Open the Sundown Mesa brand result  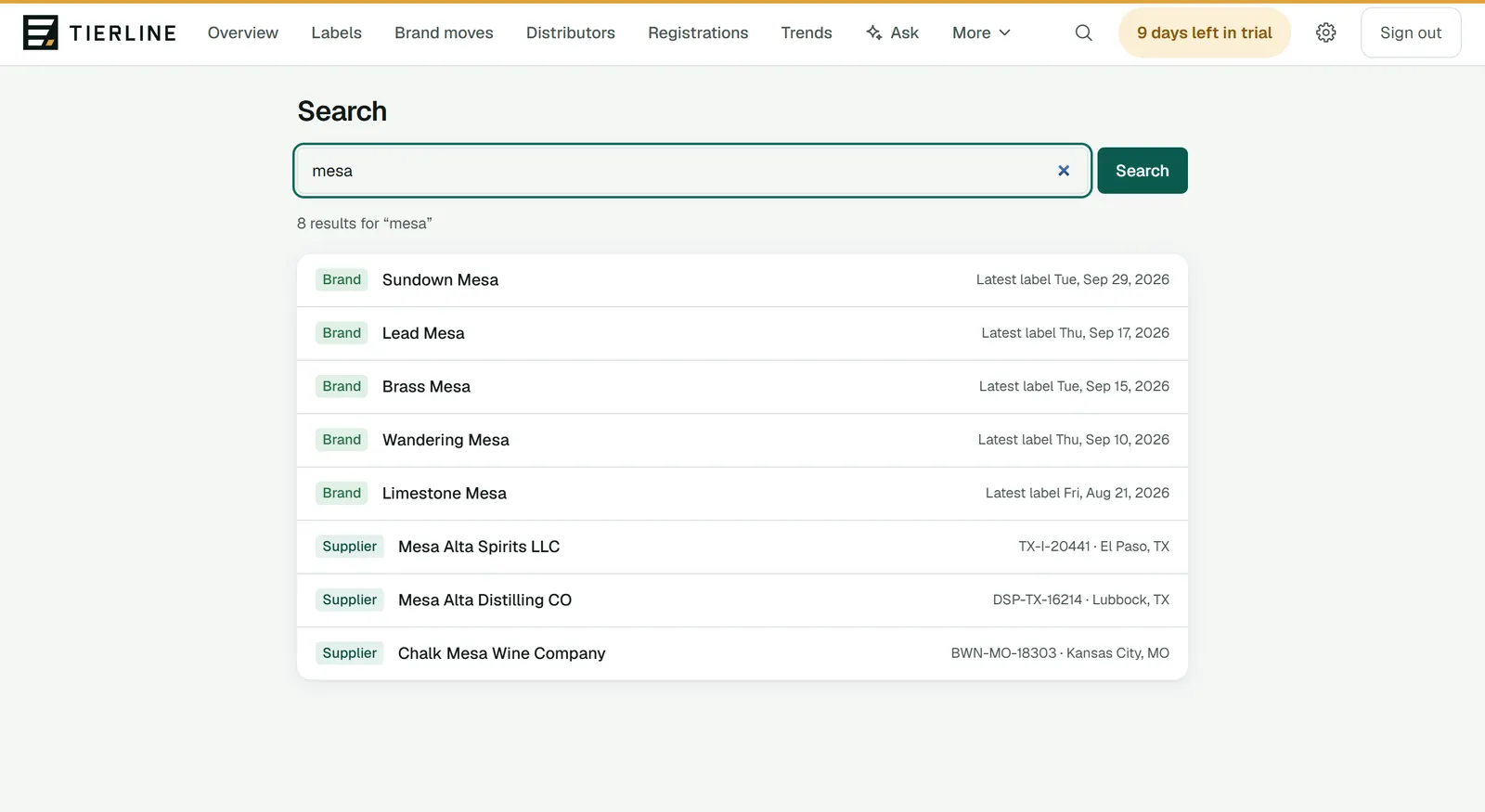pyautogui.click(x=742, y=280)
